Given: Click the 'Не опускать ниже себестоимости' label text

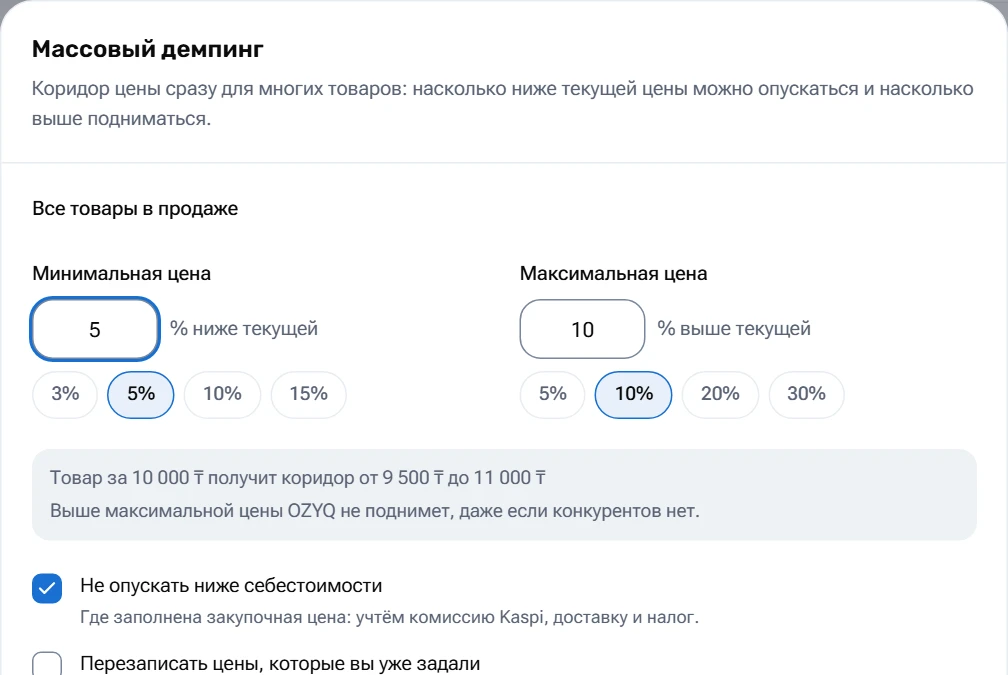Looking at the screenshot, I should [x=231, y=586].
